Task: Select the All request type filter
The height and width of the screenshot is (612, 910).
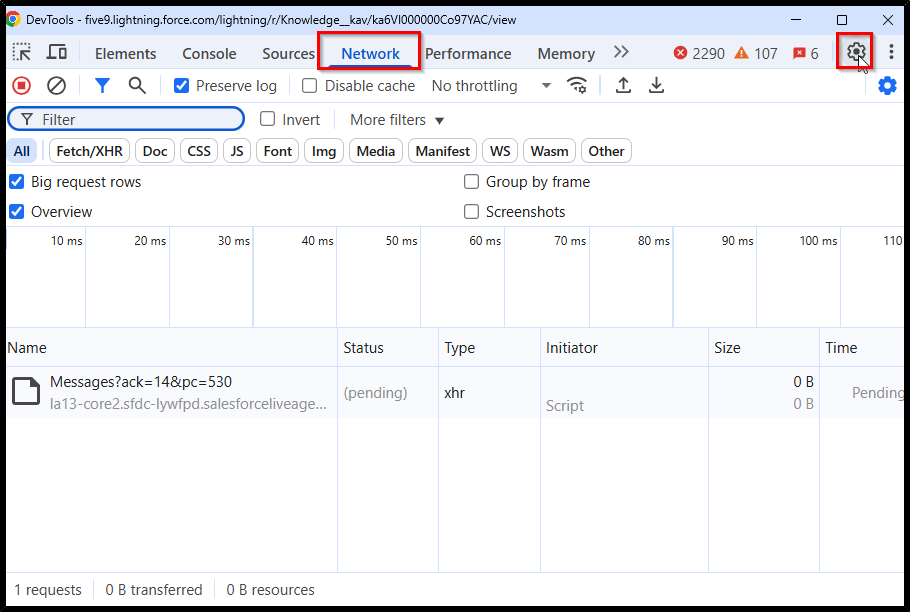Action: click(22, 151)
